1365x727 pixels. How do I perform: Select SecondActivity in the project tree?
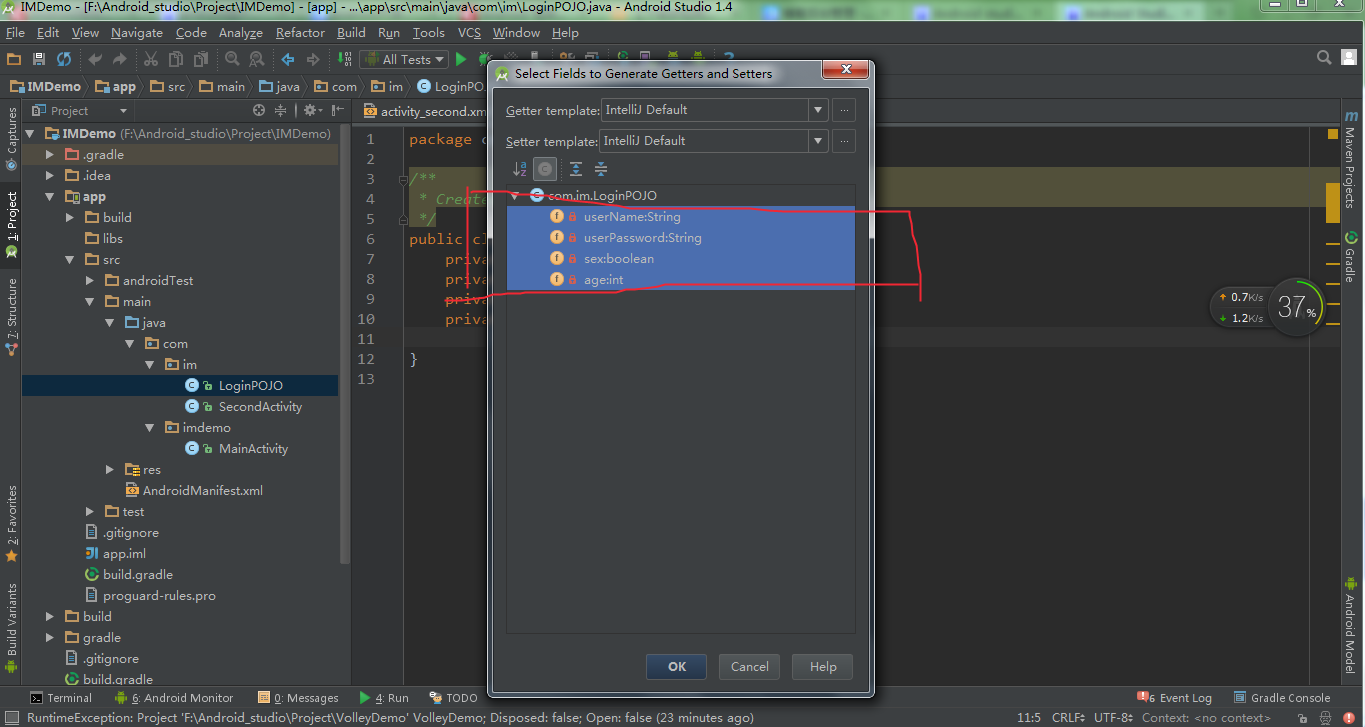click(260, 407)
